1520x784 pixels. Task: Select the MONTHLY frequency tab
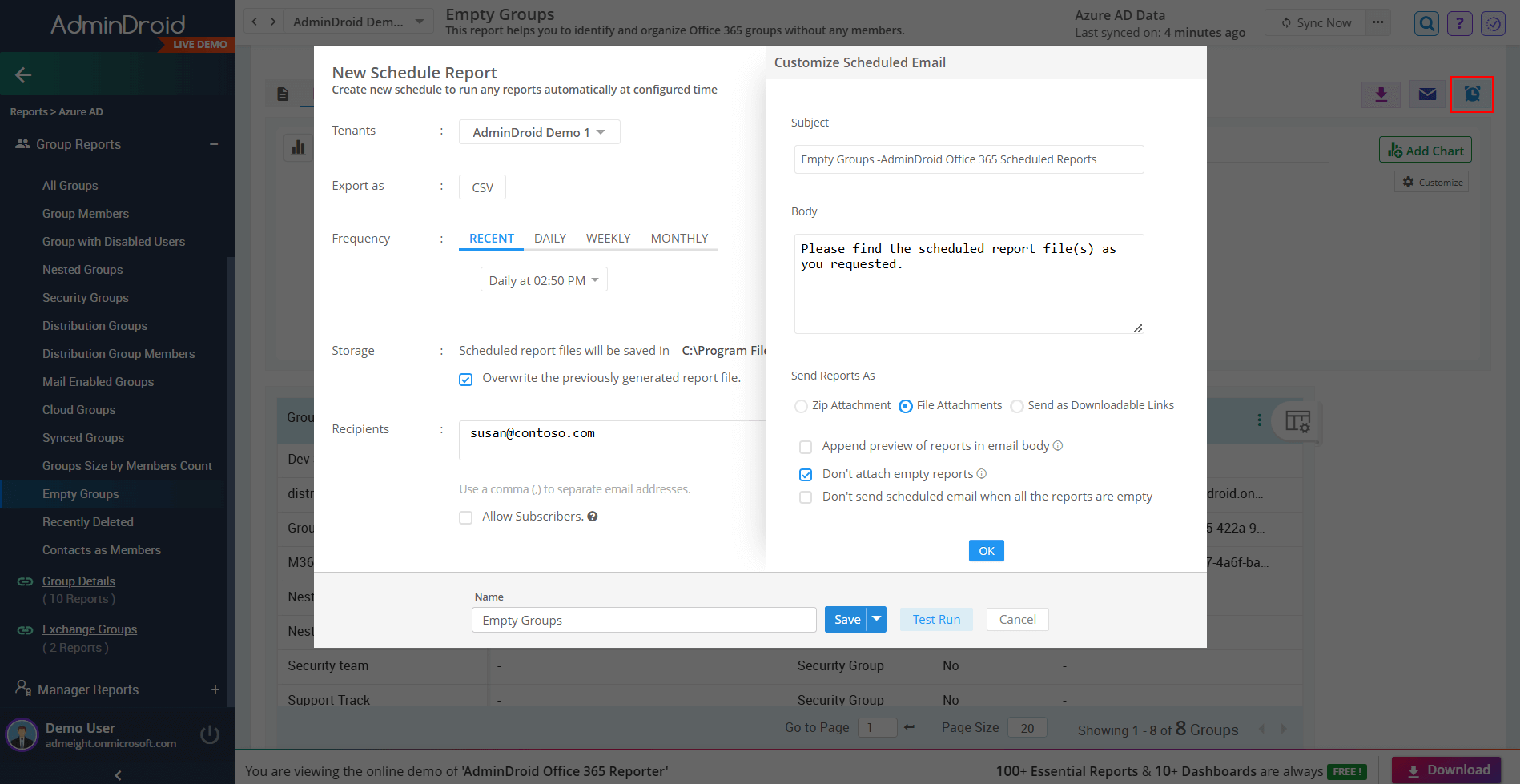[679, 238]
